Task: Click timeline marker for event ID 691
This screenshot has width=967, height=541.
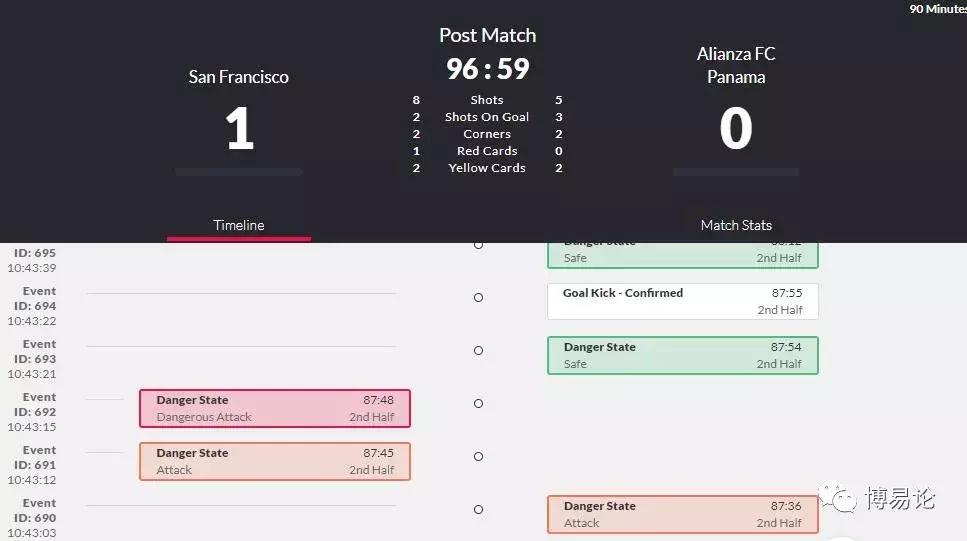Action: (478, 456)
